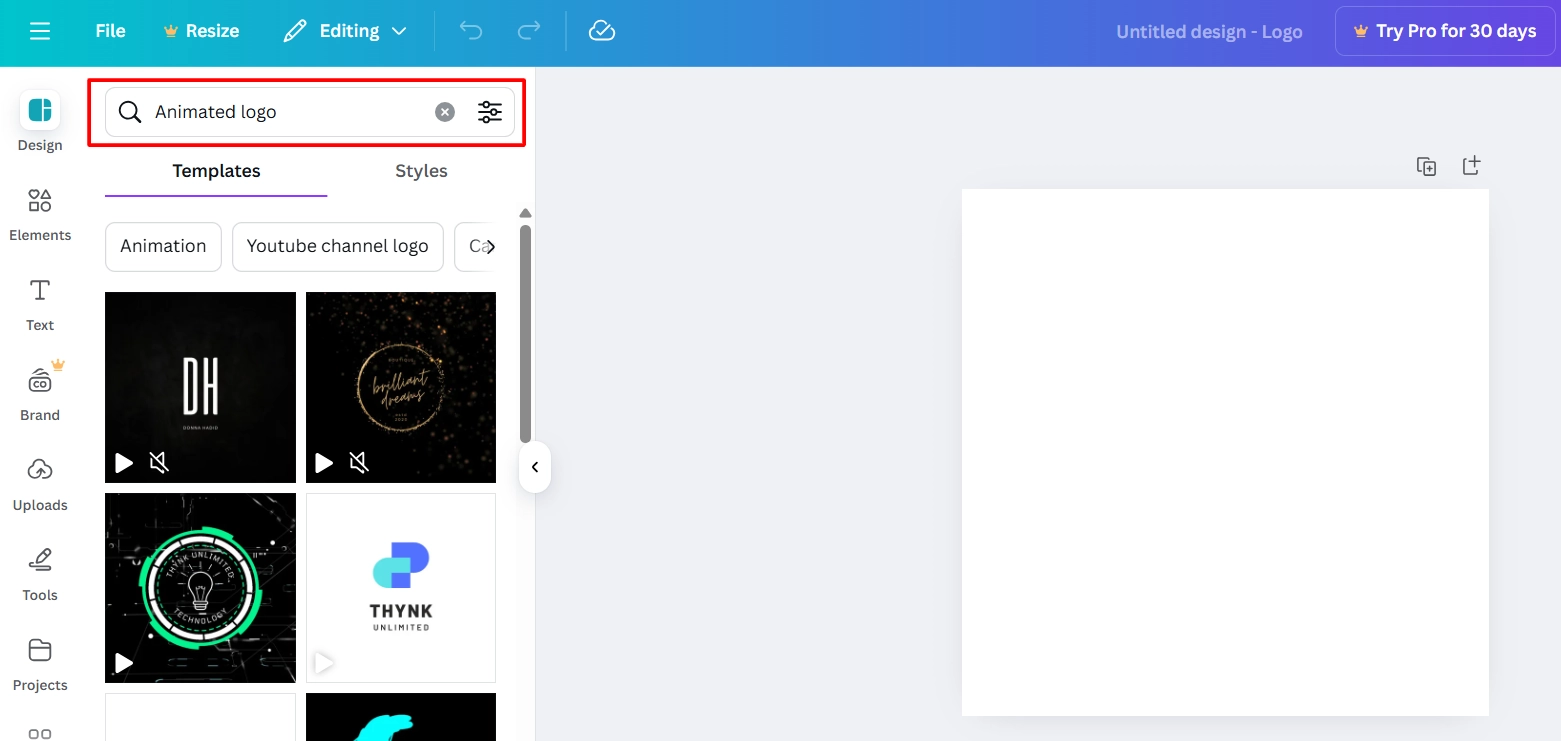Screen dimensions: 1561x741
Task: Duplicate the current page
Action: pos(1426,165)
